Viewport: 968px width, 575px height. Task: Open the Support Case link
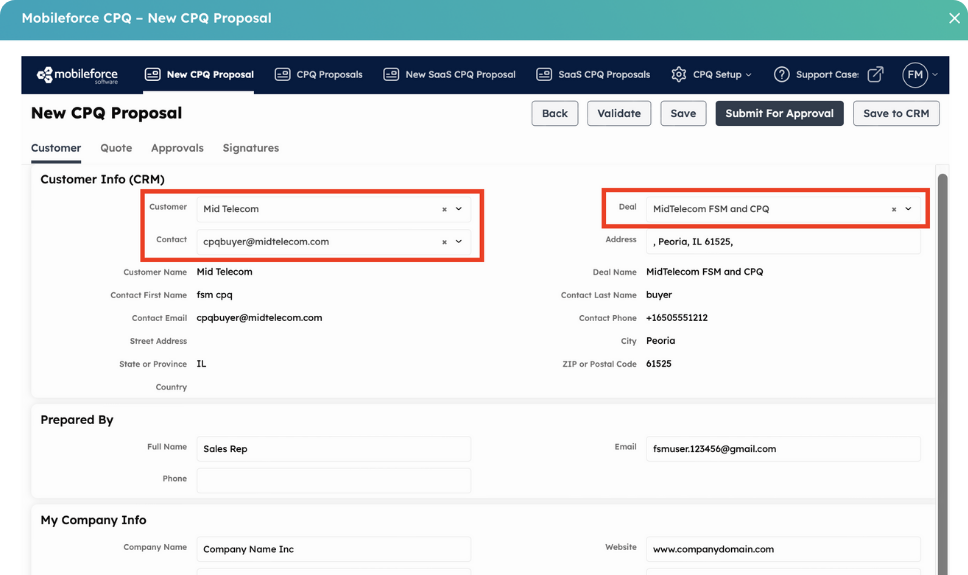coord(827,75)
